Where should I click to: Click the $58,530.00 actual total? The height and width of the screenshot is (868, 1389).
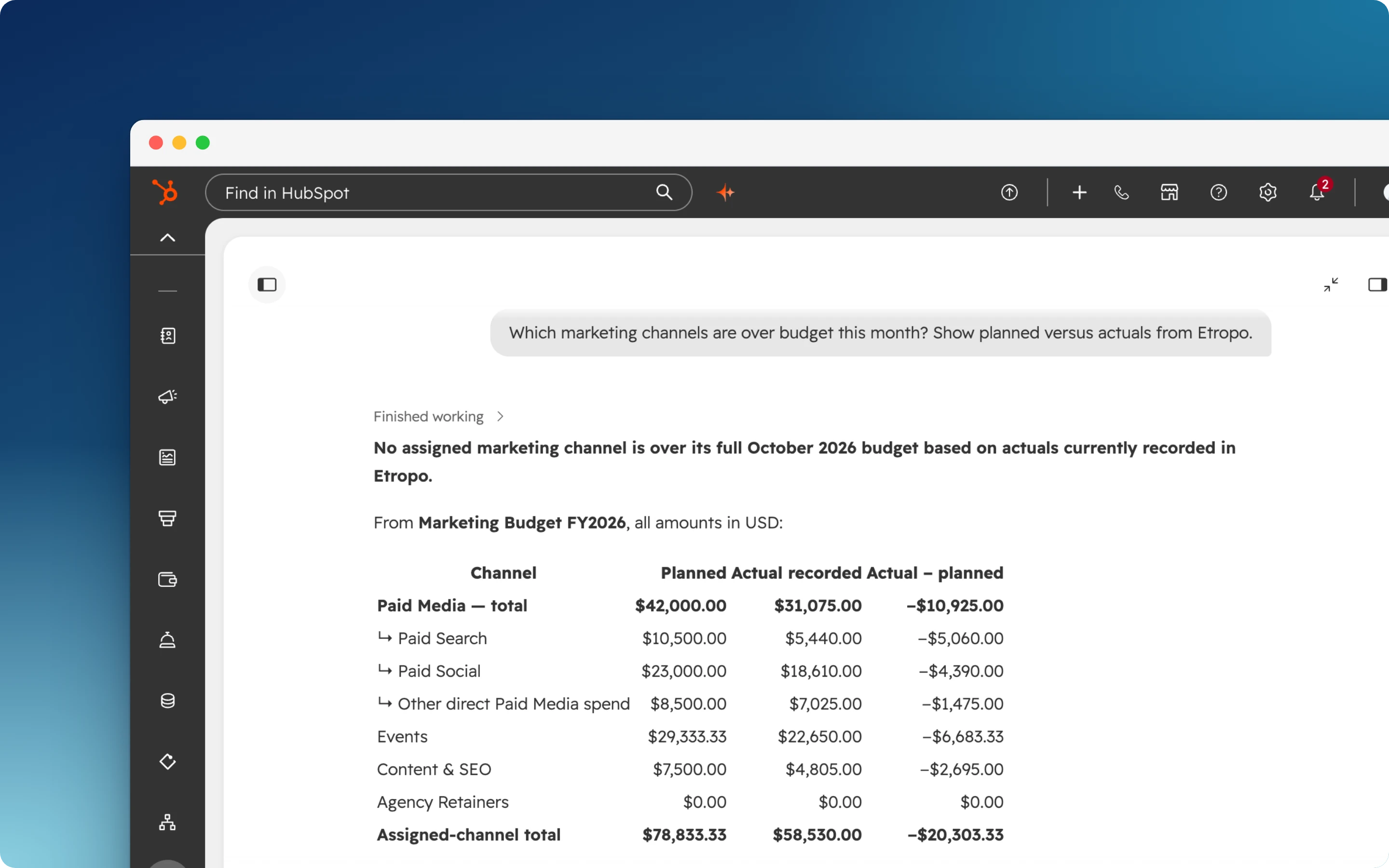tap(817, 835)
